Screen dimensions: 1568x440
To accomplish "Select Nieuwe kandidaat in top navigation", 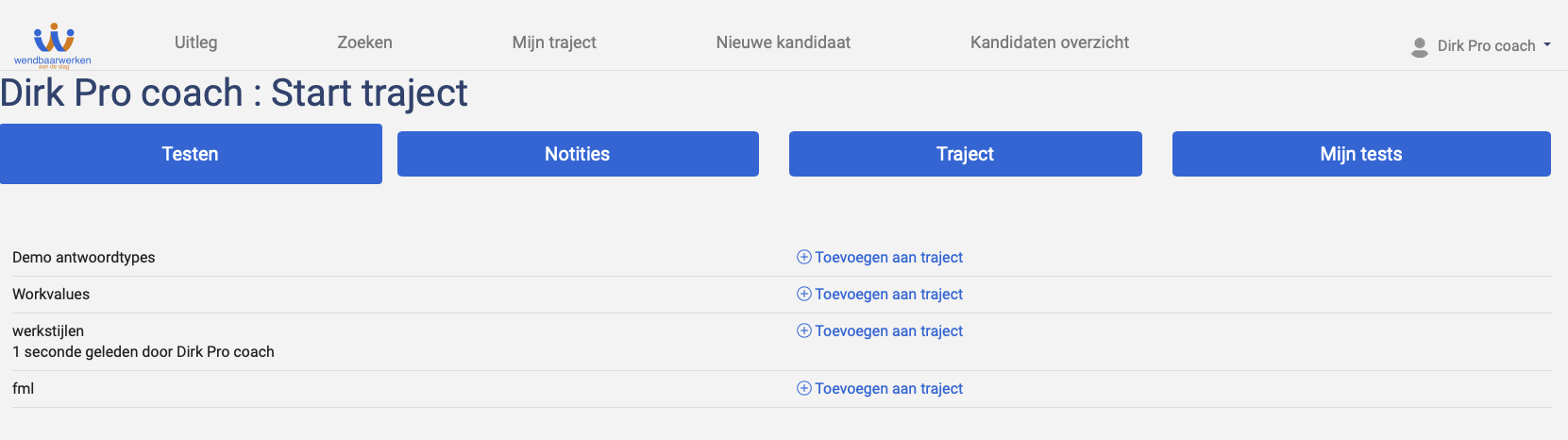I will tap(784, 42).
